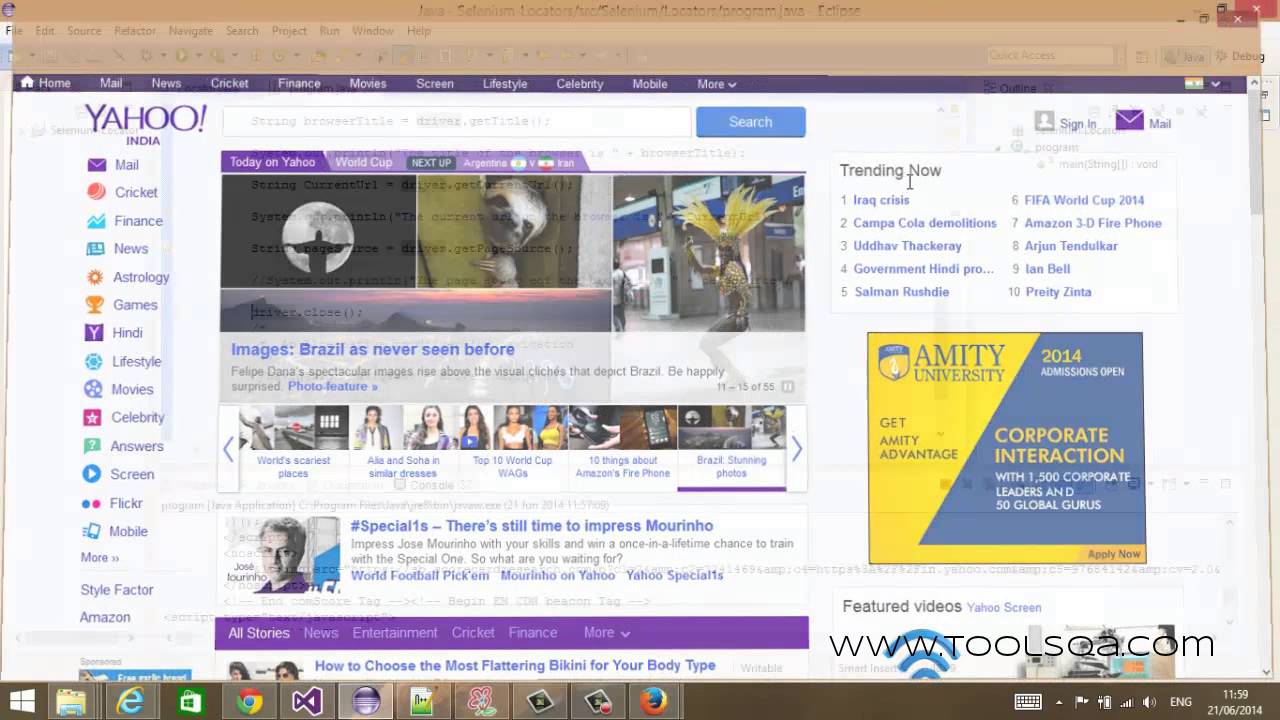Viewport: 1280px width, 720px height.
Task: Open the Photo feature » link
Action: tap(333, 387)
